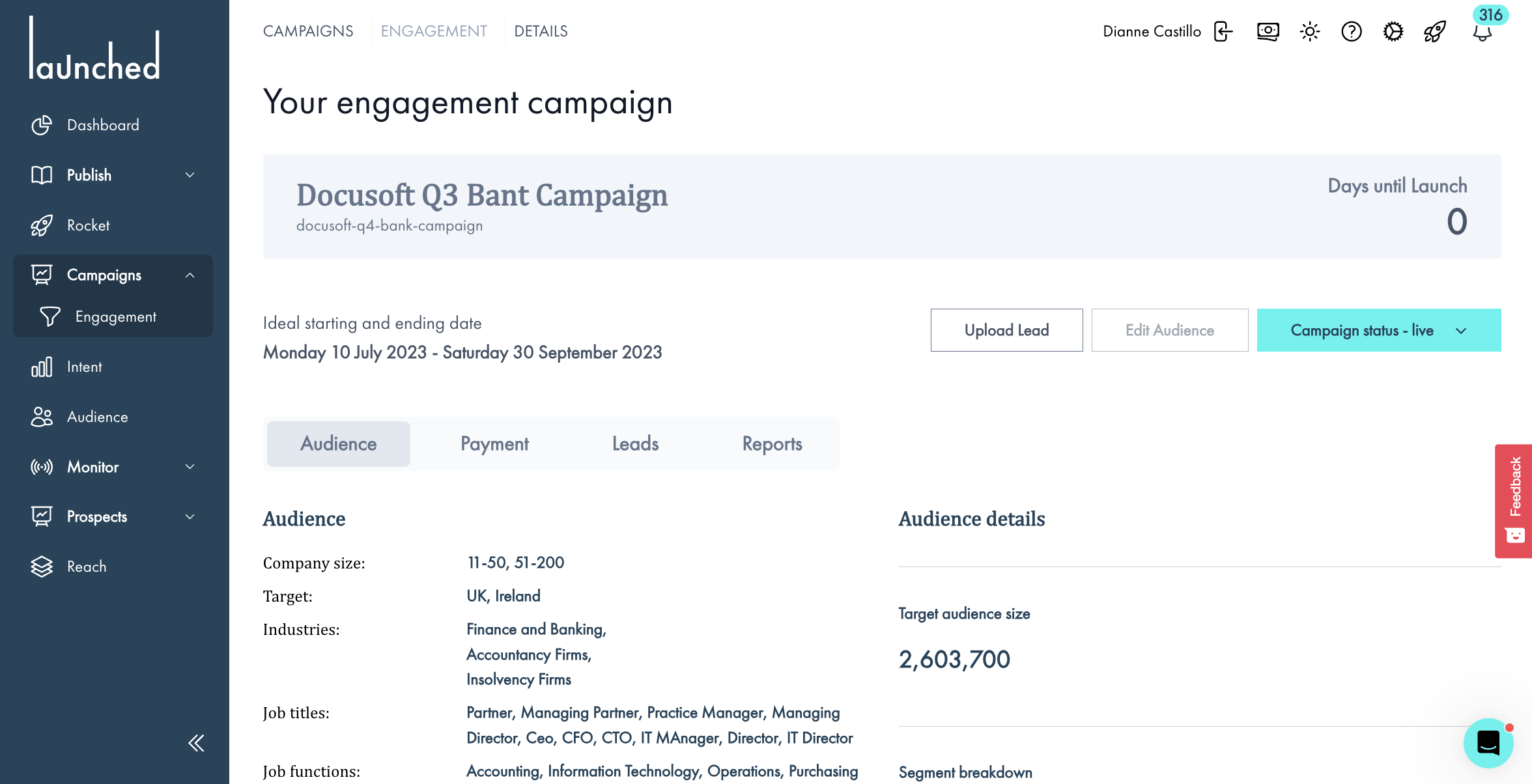Open the help question mark icon
Image resolution: width=1532 pixels, height=784 pixels.
pyautogui.click(x=1352, y=31)
